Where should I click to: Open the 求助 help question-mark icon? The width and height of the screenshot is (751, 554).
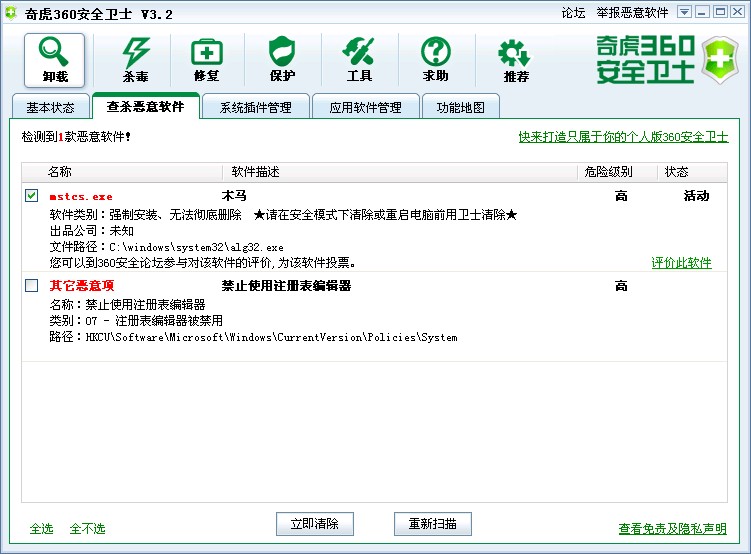pyautogui.click(x=435, y=60)
